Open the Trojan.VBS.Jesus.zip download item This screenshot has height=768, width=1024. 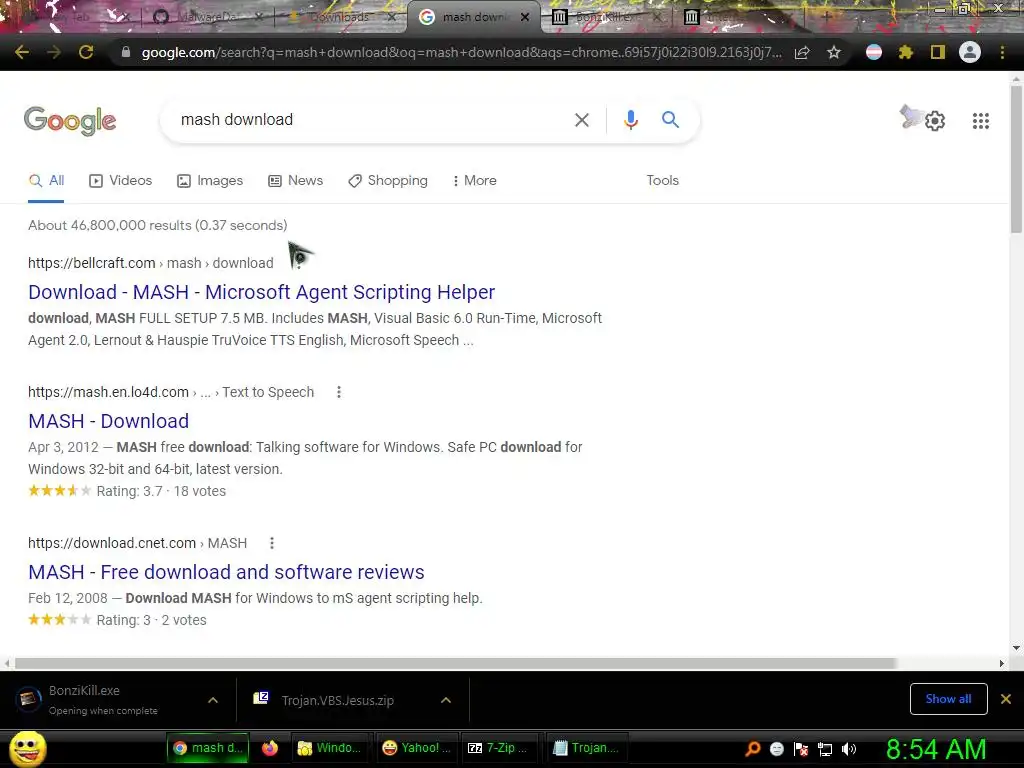tap(338, 700)
